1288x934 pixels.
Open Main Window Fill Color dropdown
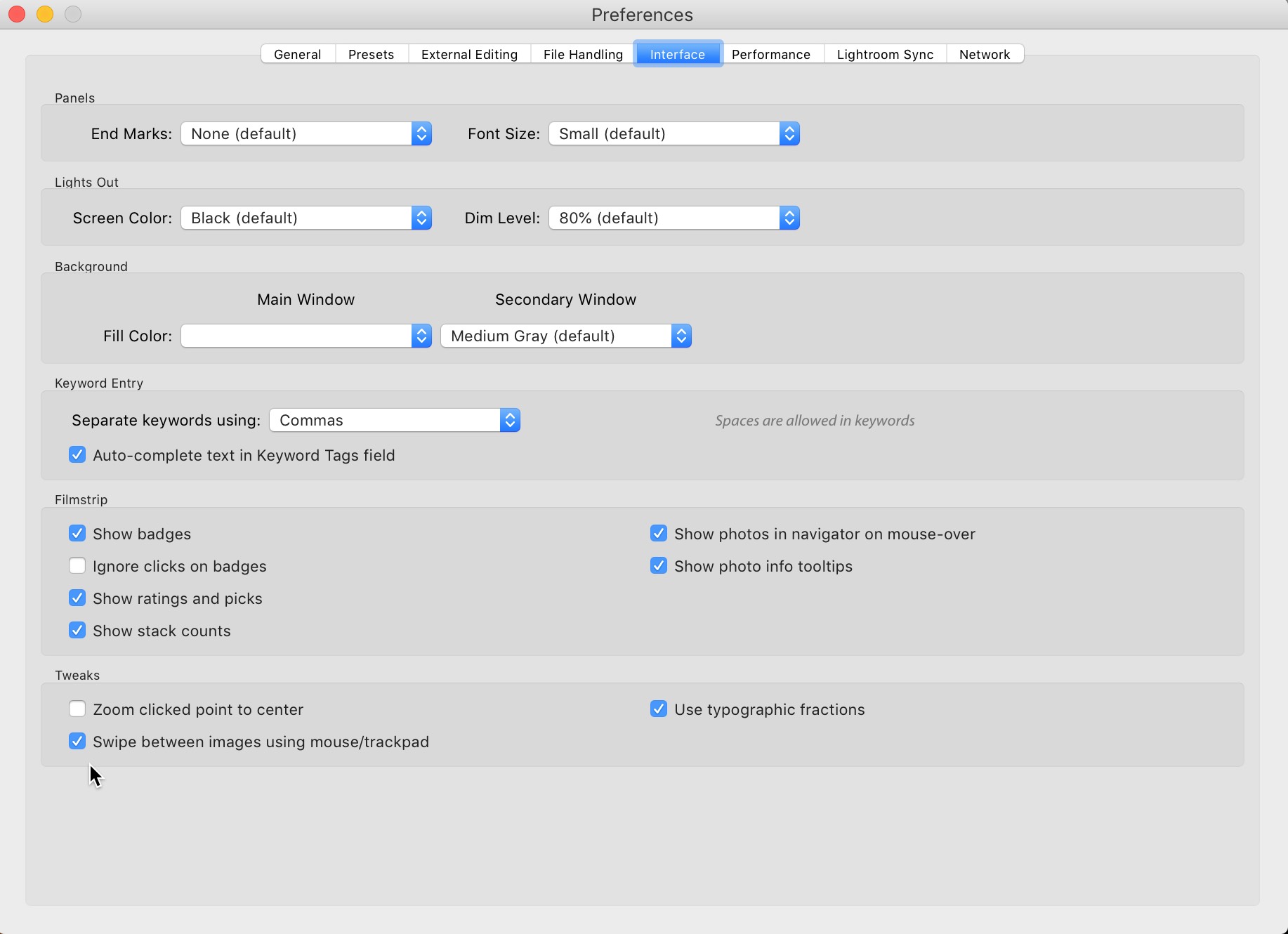point(306,336)
